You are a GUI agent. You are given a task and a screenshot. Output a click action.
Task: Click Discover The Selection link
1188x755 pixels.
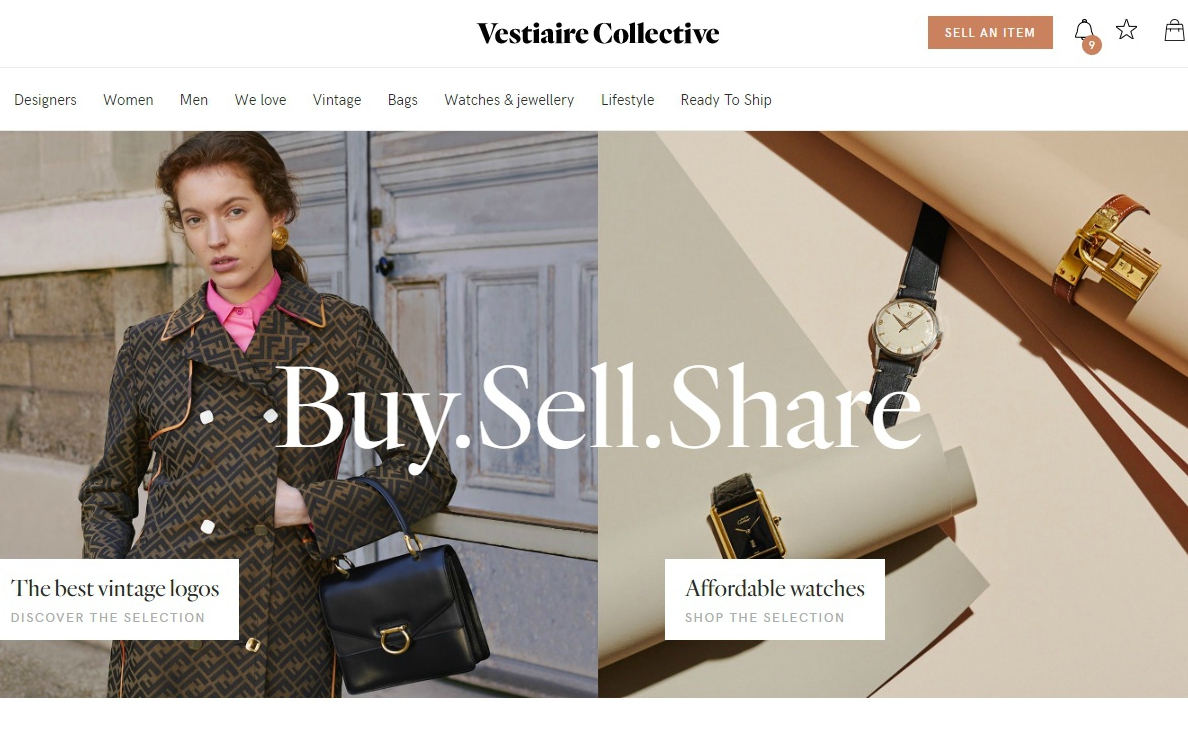[108, 618]
